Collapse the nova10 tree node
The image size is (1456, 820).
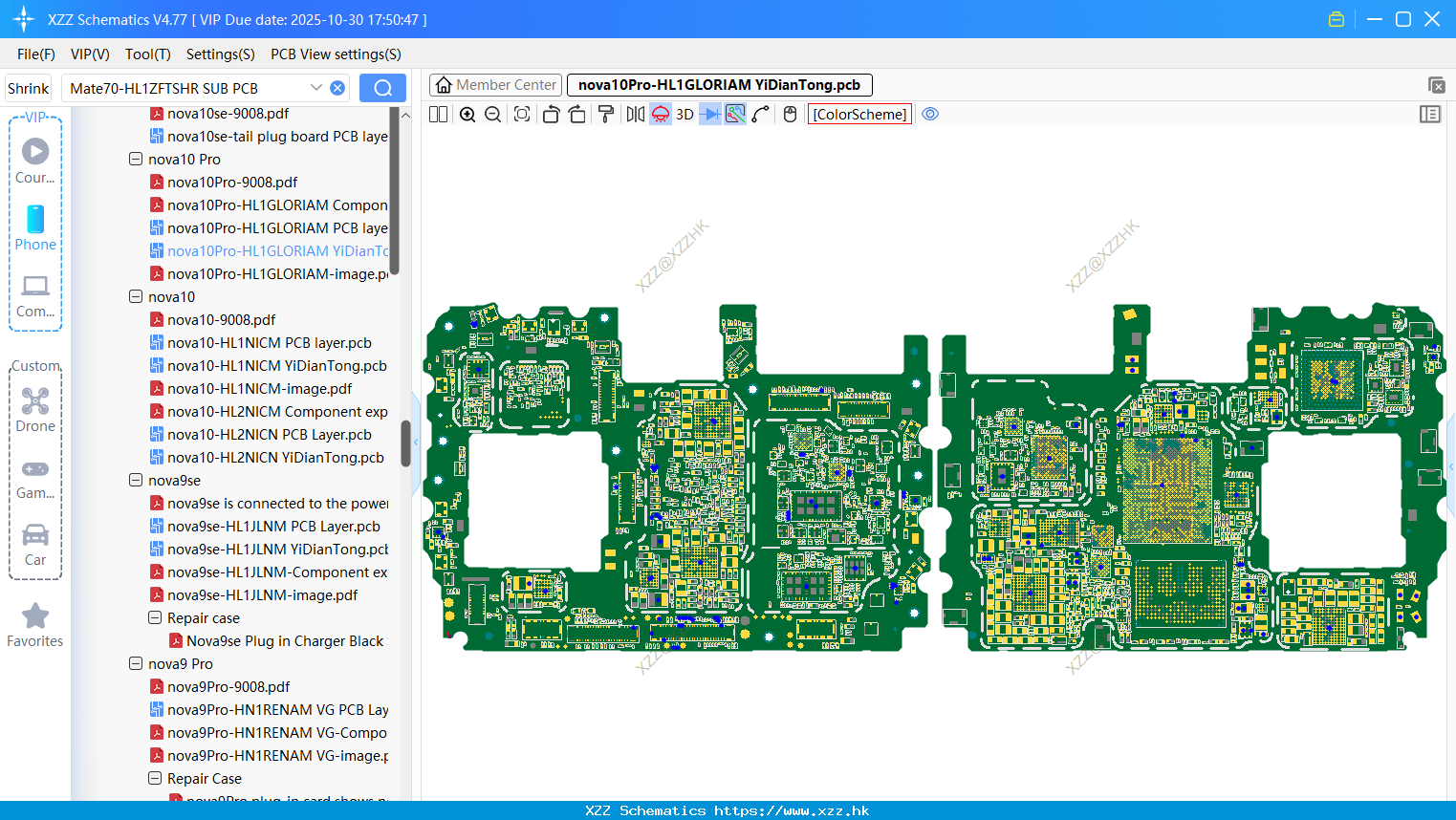coord(136,297)
